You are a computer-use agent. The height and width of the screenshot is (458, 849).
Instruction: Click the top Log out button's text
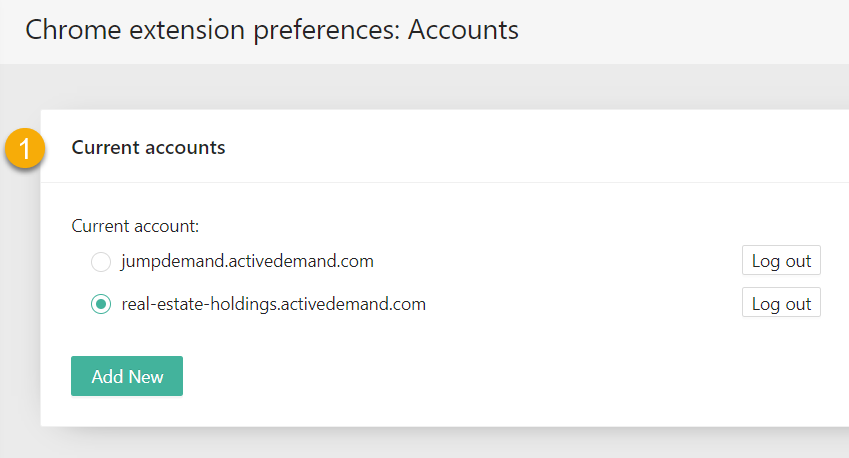[x=781, y=261]
